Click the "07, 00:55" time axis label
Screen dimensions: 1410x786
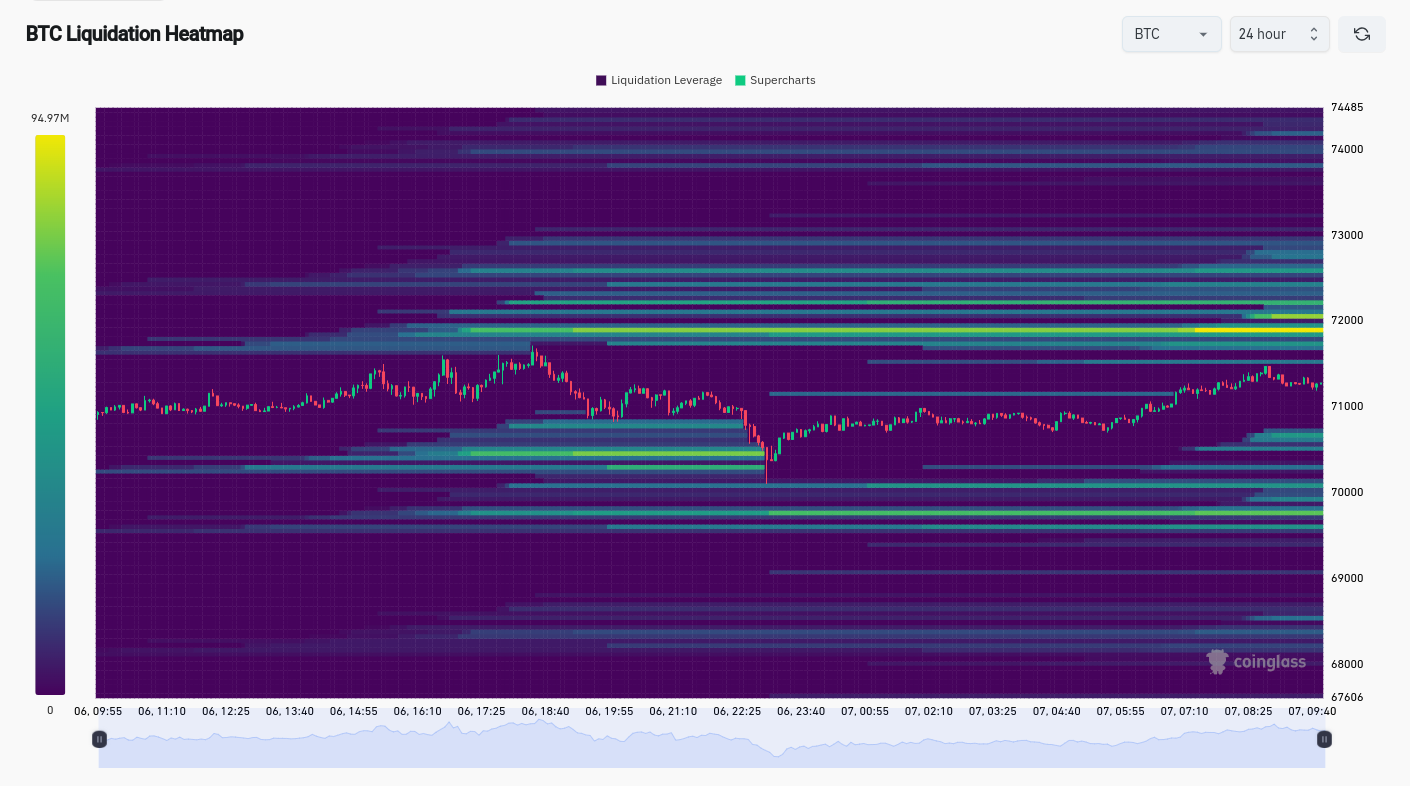coord(866,711)
